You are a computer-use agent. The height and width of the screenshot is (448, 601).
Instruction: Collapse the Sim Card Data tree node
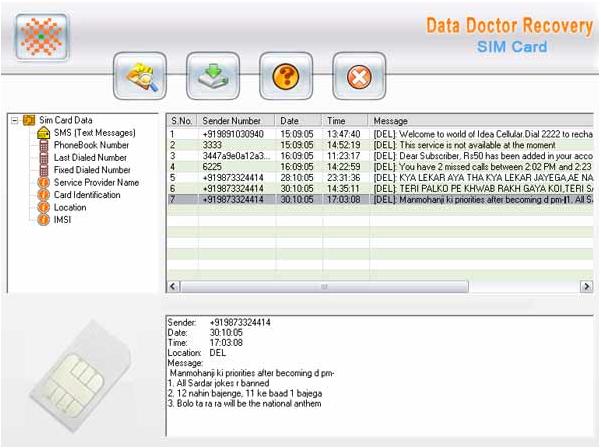point(15,120)
